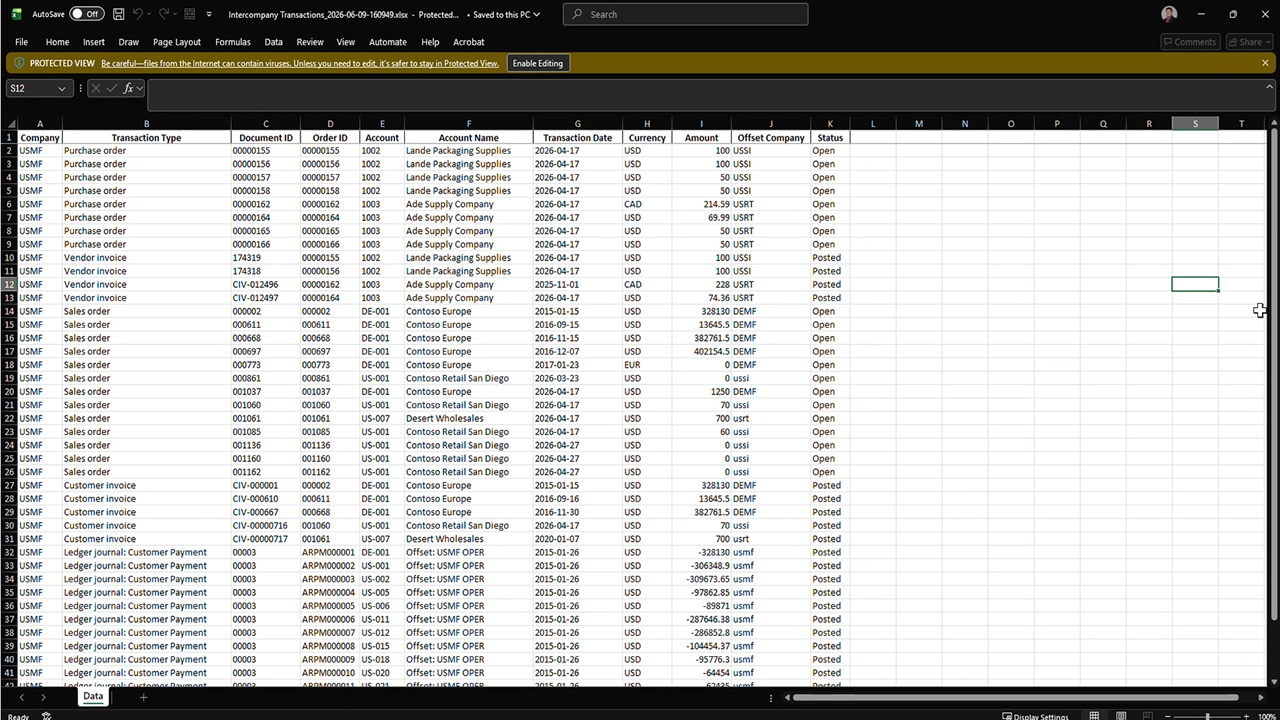
Task: Toggle the AutoSave switch
Action: [x=87, y=14]
